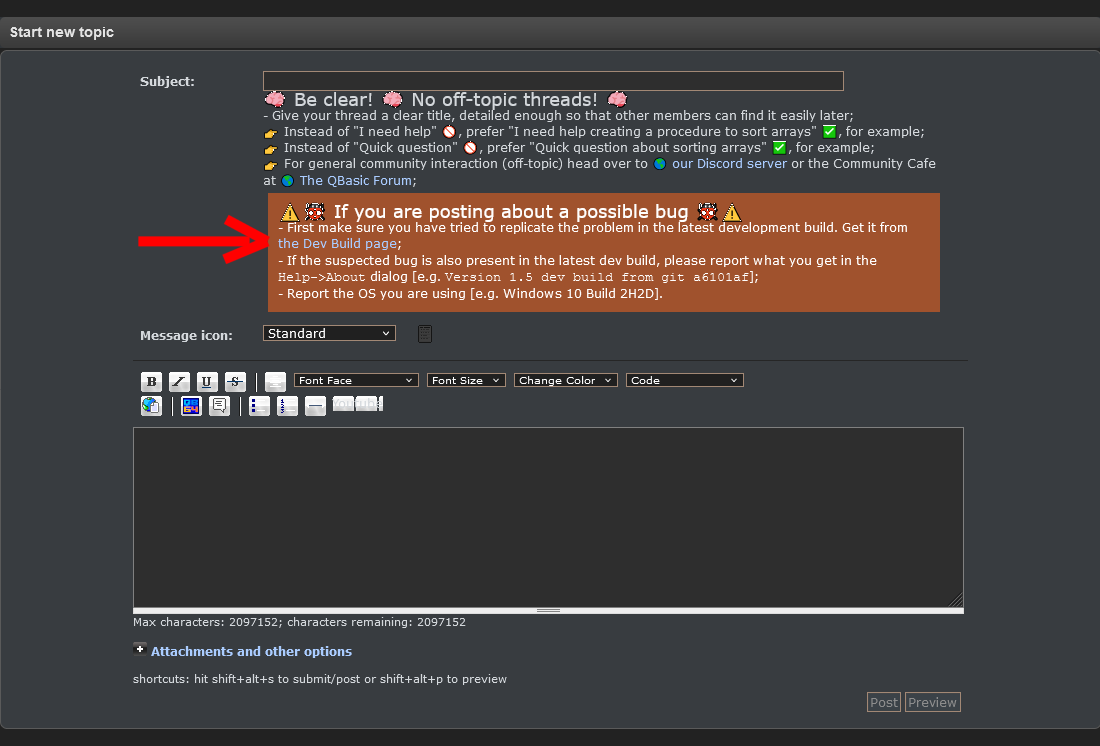
Task: Expand Attachments and other options
Action: point(251,651)
